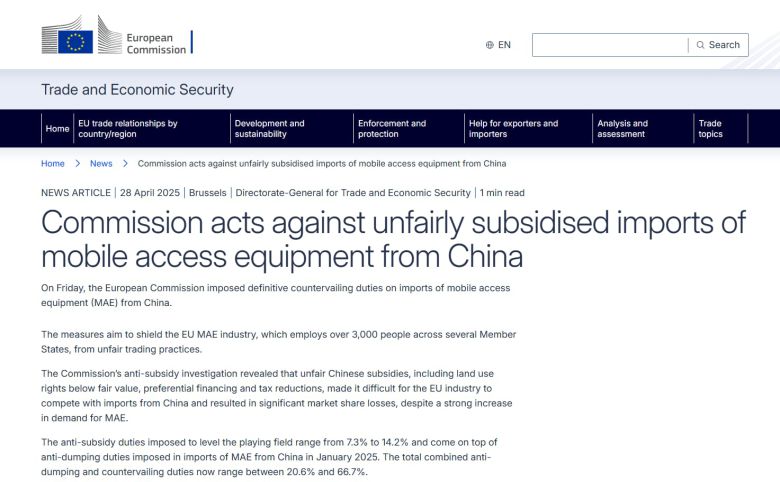Viewport: 780px width, 482px height.
Task: Click the Trade and Economic Security title
Action: click(137, 90)
